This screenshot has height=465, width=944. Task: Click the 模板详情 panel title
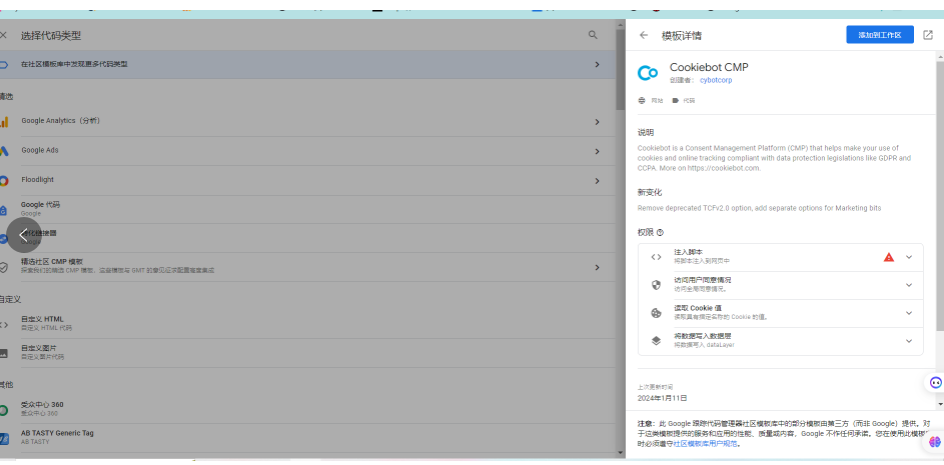pyautogui.click(x=682, y=36)
